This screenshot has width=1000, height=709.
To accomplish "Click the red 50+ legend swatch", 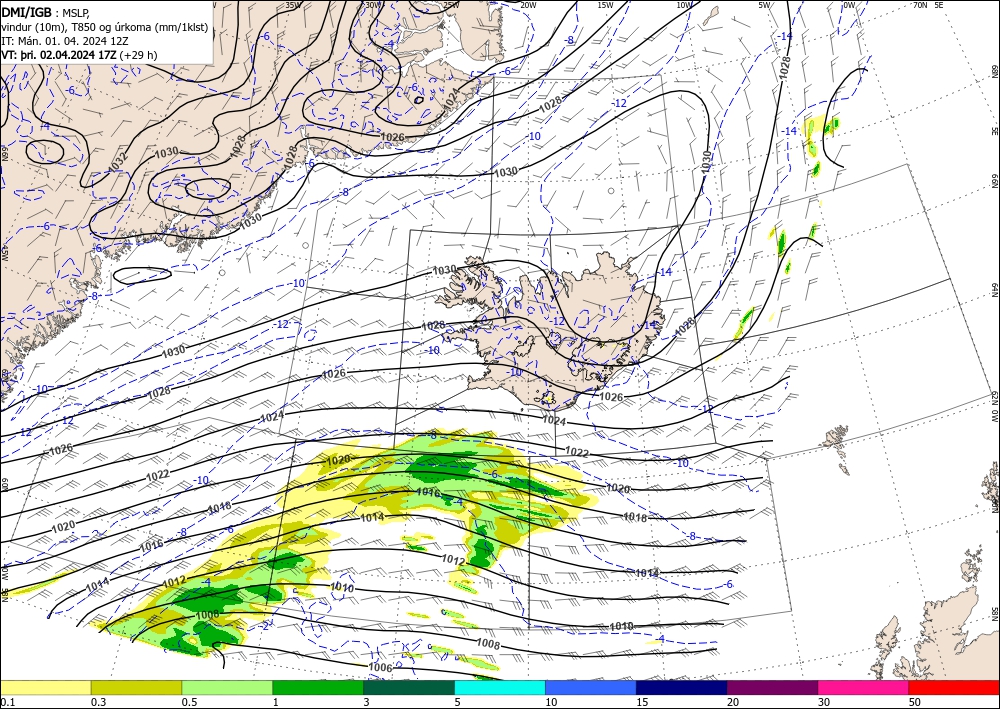I will 954,687.
